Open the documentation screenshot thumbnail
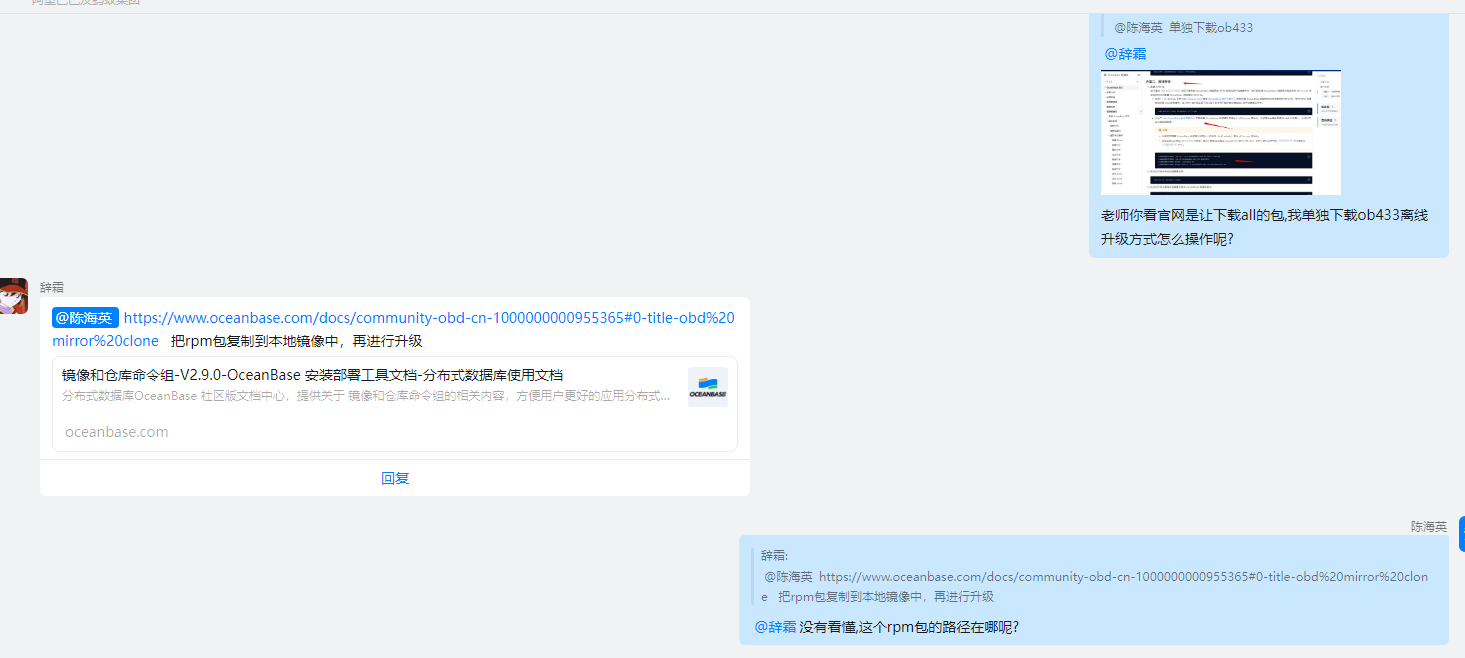Screen dimensions: 1465x658 tap(1221, 132)
